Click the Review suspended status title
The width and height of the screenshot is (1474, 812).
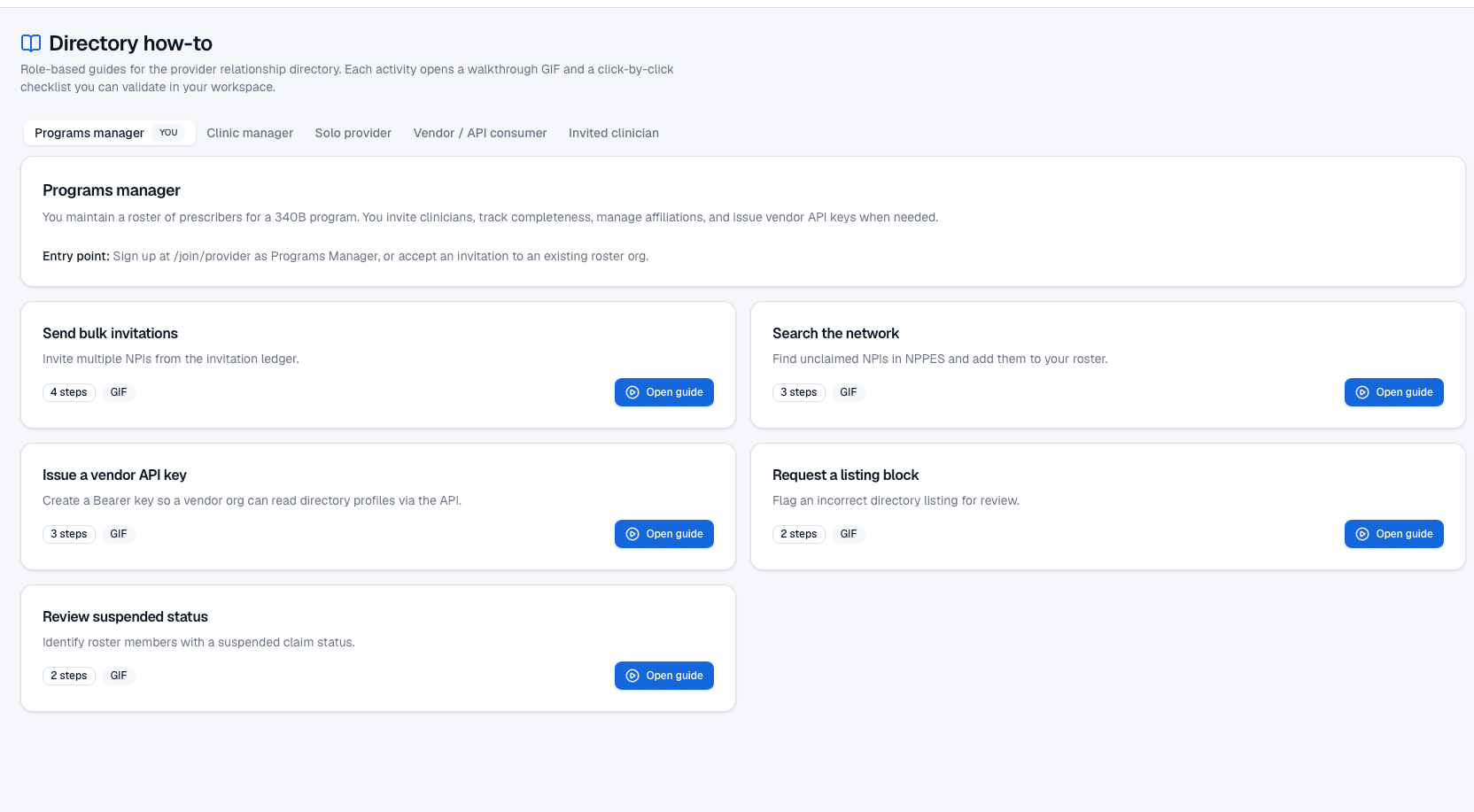(125, 616)
